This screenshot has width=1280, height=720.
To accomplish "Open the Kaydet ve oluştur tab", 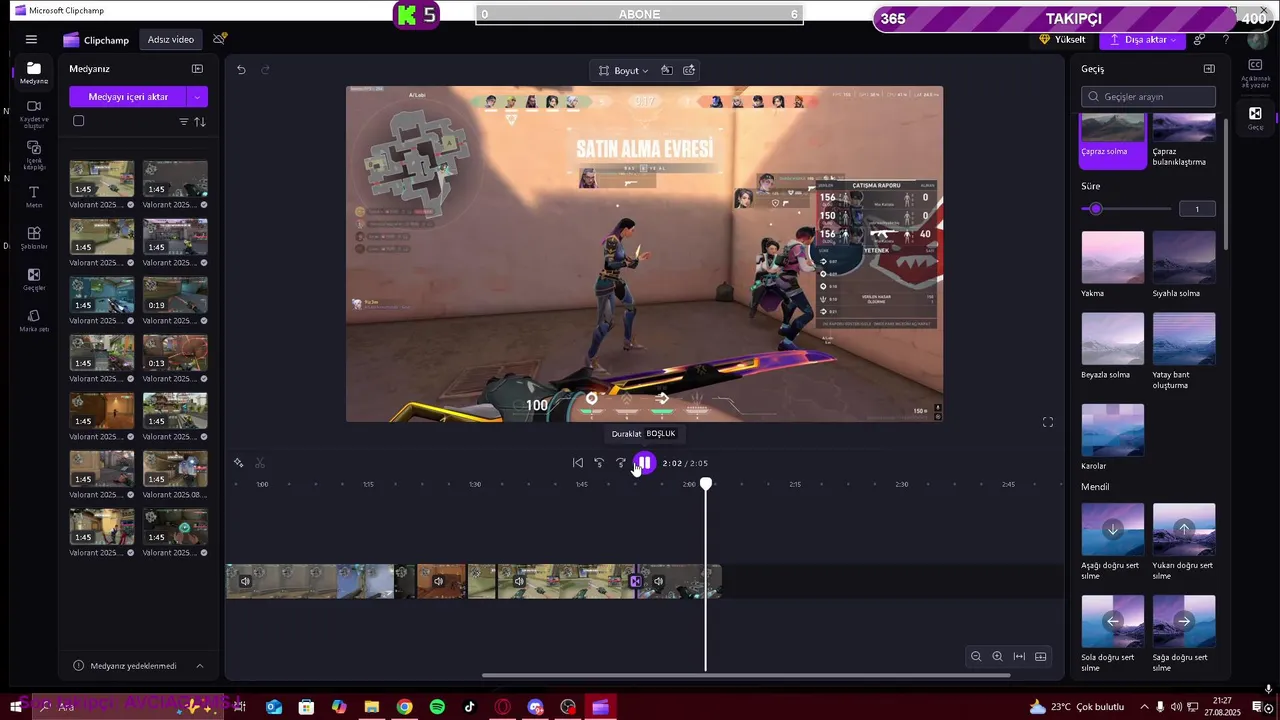I will pyautogui.click(x=34, y=114).
